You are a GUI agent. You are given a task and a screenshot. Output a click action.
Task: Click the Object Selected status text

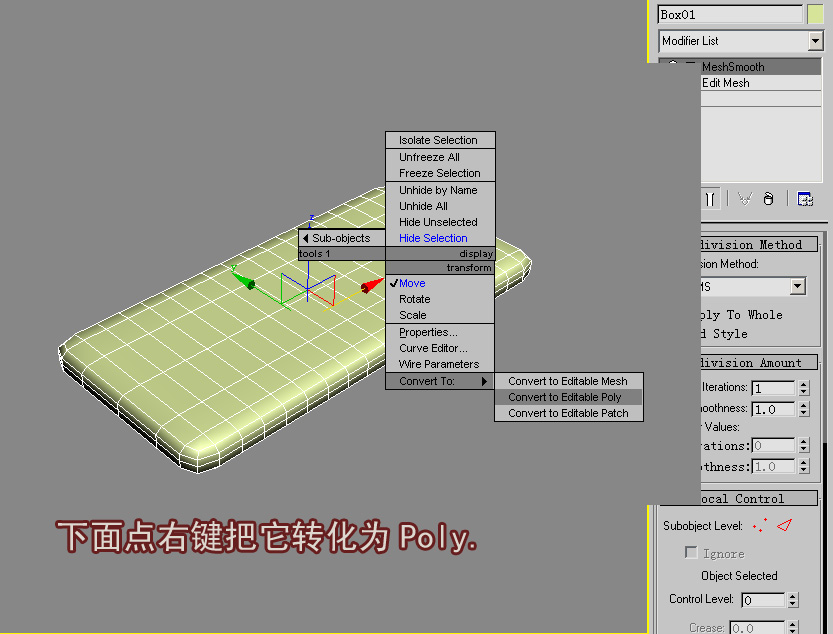pyautogui.click(x=739, y=576)
